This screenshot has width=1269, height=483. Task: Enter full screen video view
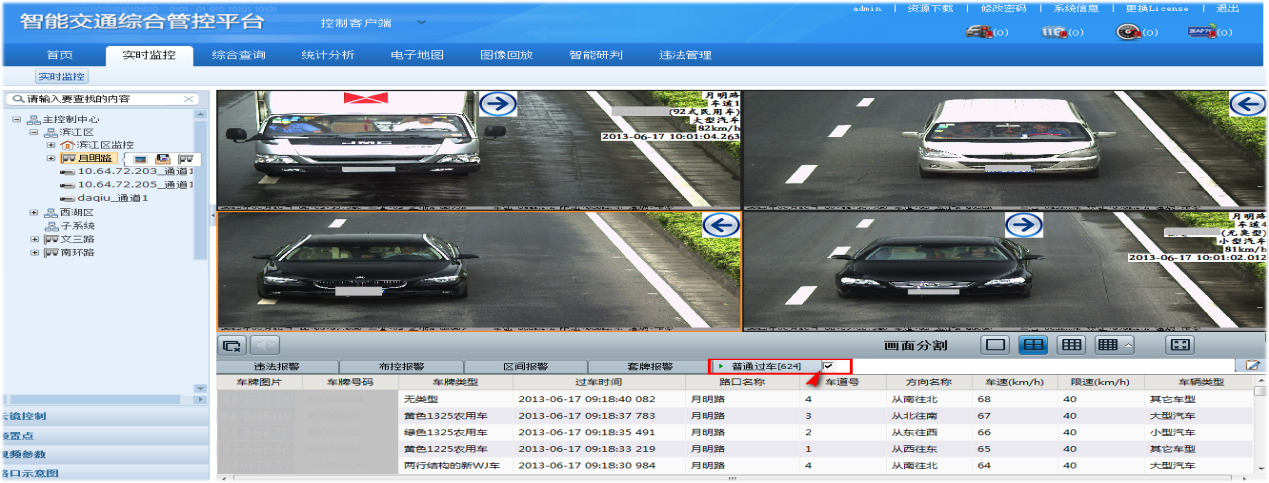[x=1180, y=345]
